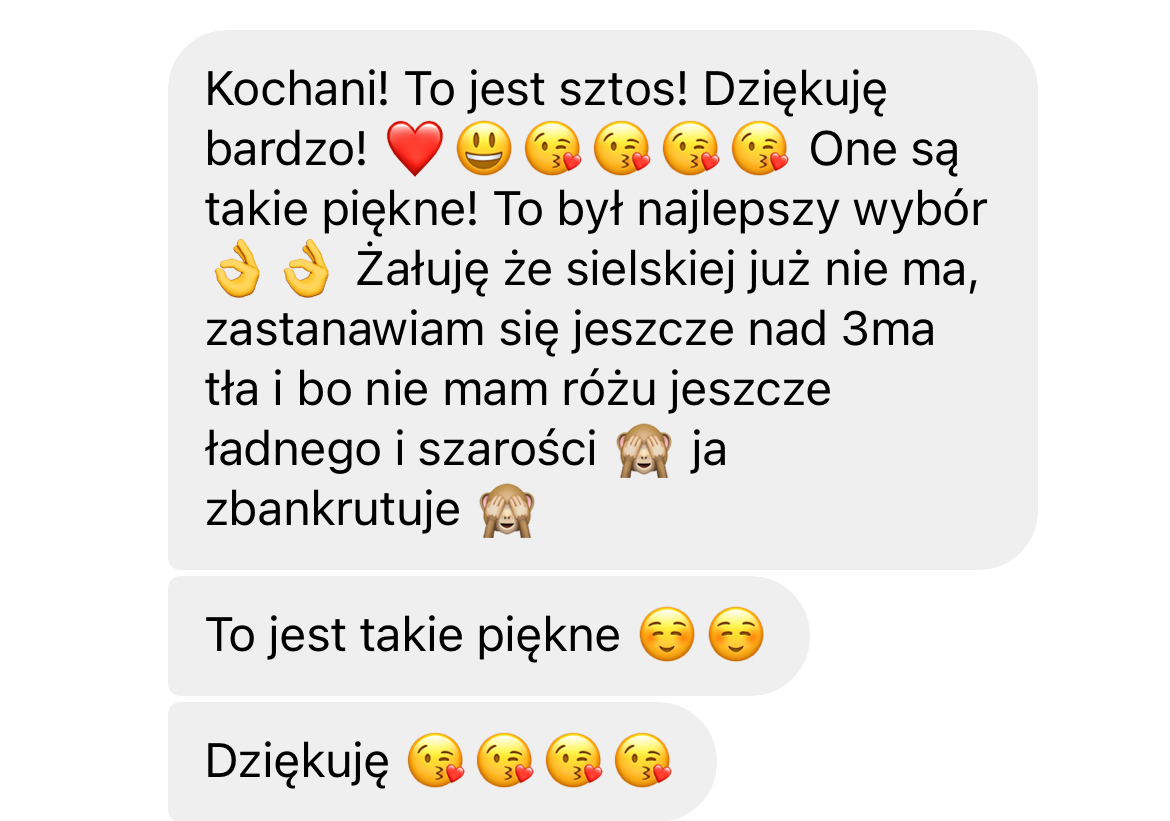1170x821 pixels.
Task: Click the text 'takie piękne! To był najlepszy wybór'
Action: 596,210
